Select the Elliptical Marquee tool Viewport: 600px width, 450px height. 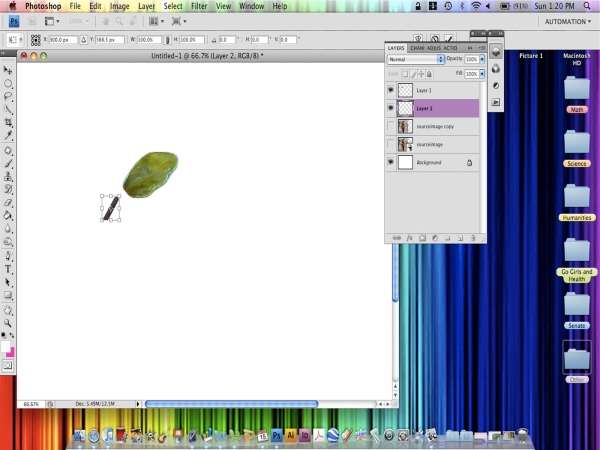click(8, 83)
